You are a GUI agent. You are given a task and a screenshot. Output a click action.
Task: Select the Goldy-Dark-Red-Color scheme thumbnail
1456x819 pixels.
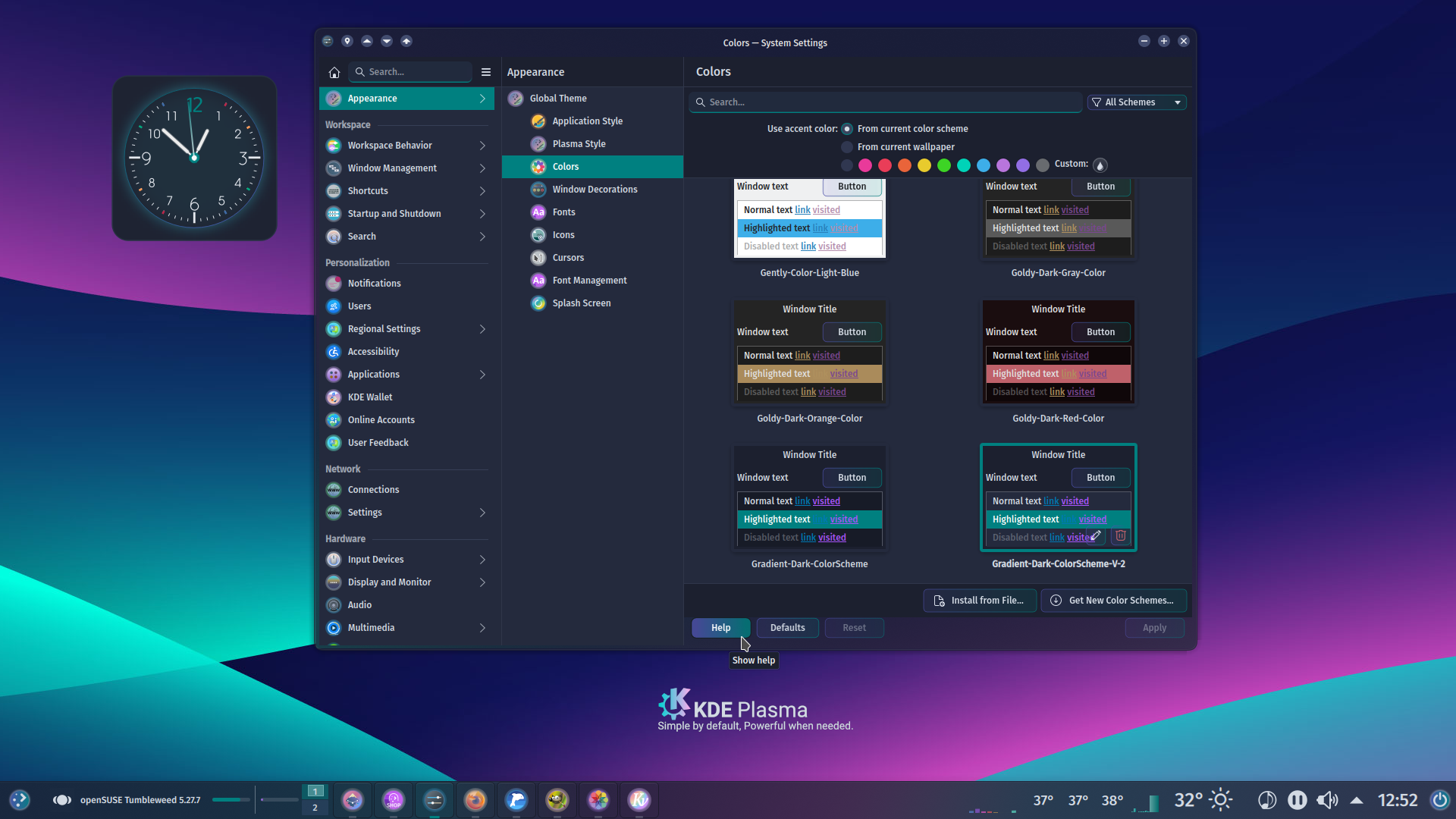point(1058,352)
